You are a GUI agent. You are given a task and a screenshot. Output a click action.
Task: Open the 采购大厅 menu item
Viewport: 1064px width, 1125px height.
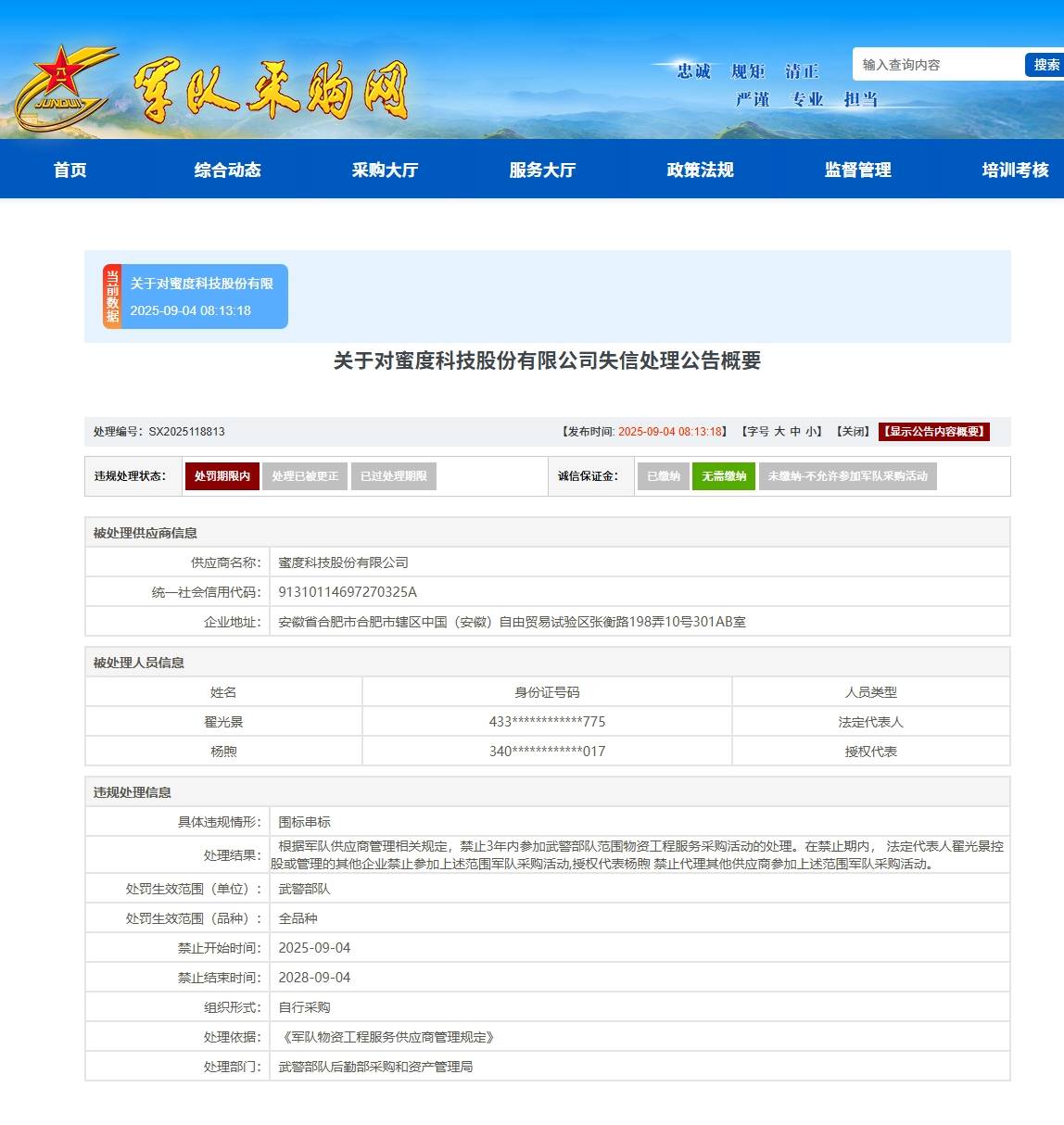[386, 170]
